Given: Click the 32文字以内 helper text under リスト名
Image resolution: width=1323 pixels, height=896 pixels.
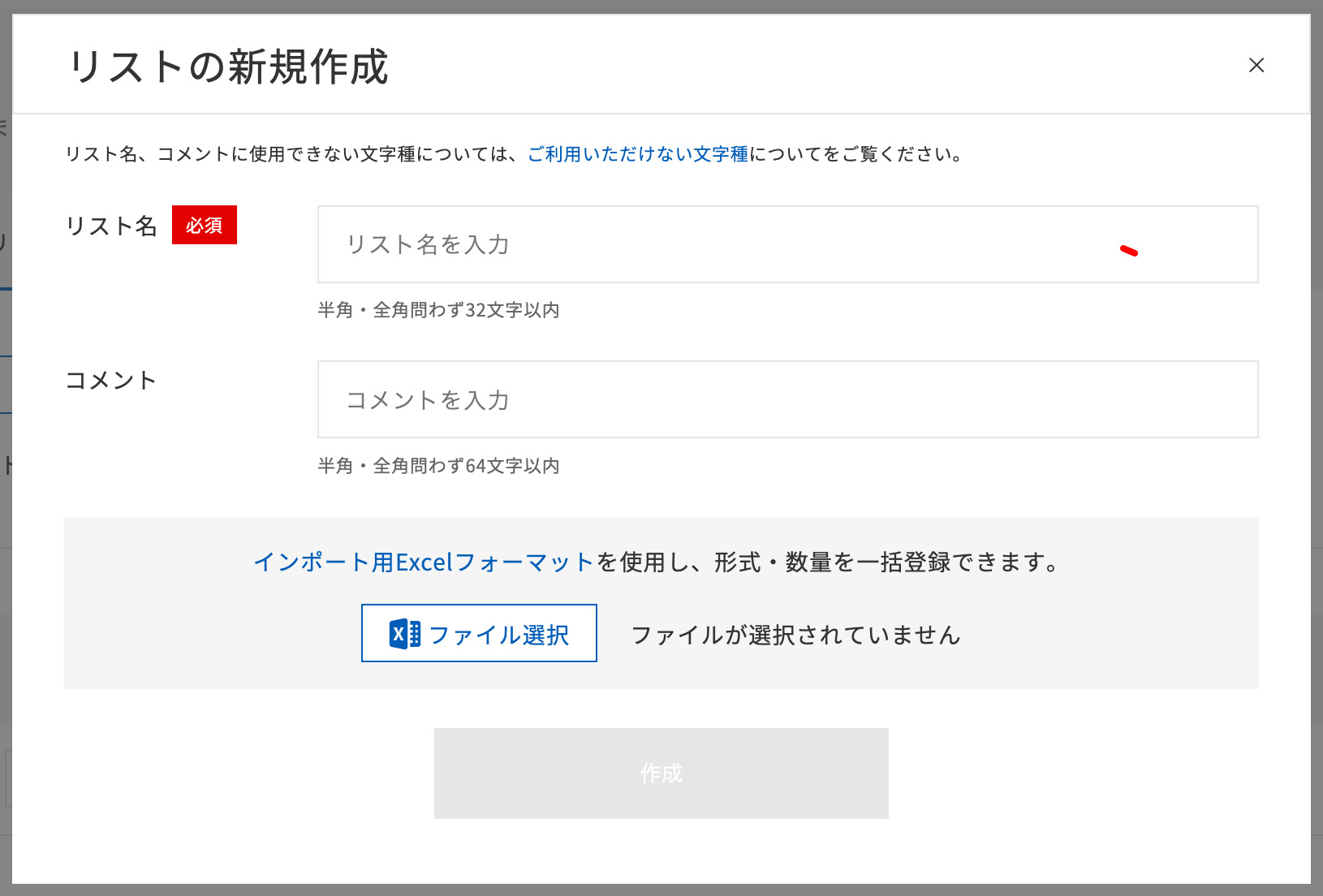Looking at the screenshot, I should pos(441,310).
